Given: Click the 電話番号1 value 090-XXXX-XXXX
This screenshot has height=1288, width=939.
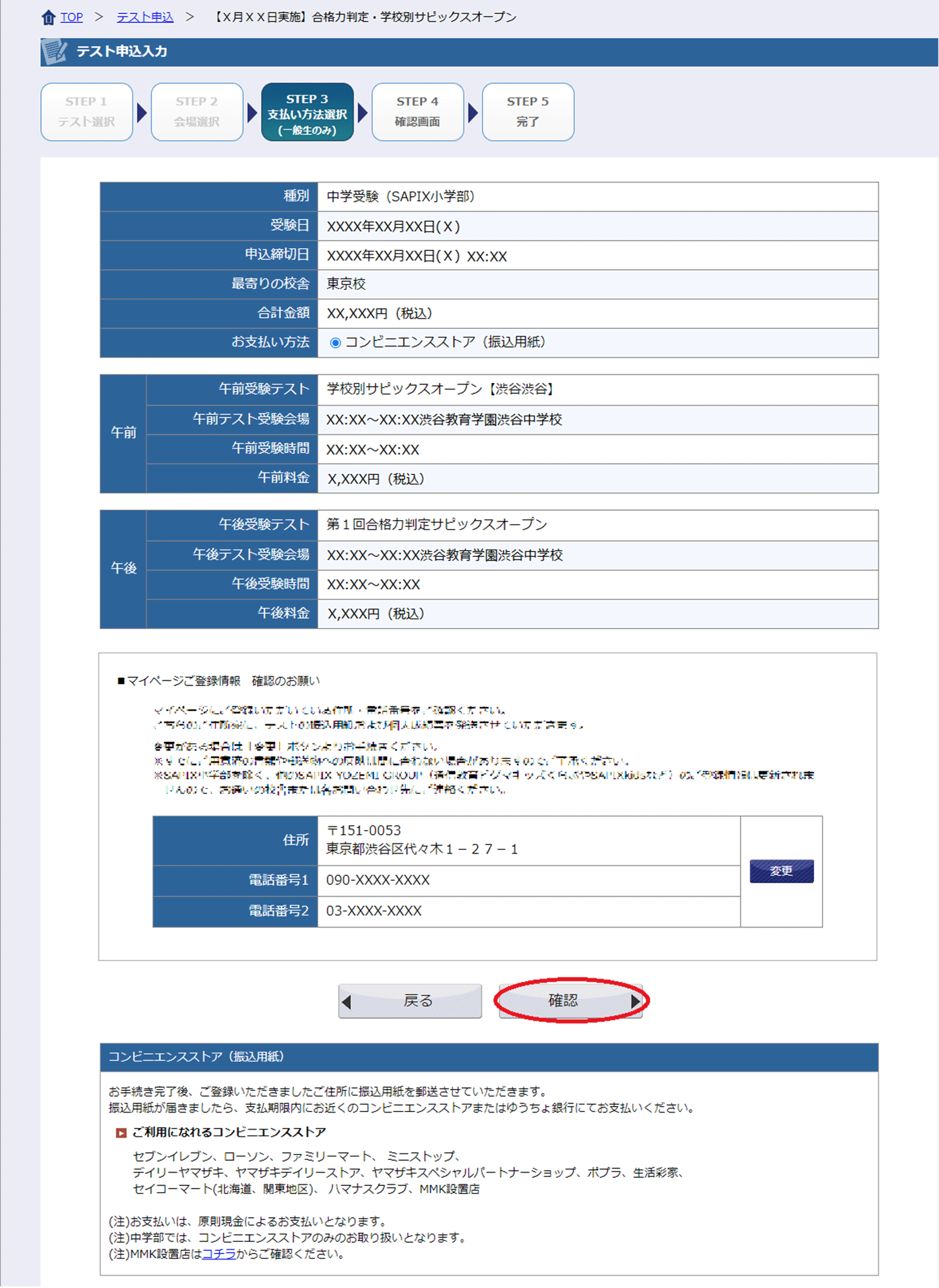Looking at the screenshot, I should coord(378,880).
